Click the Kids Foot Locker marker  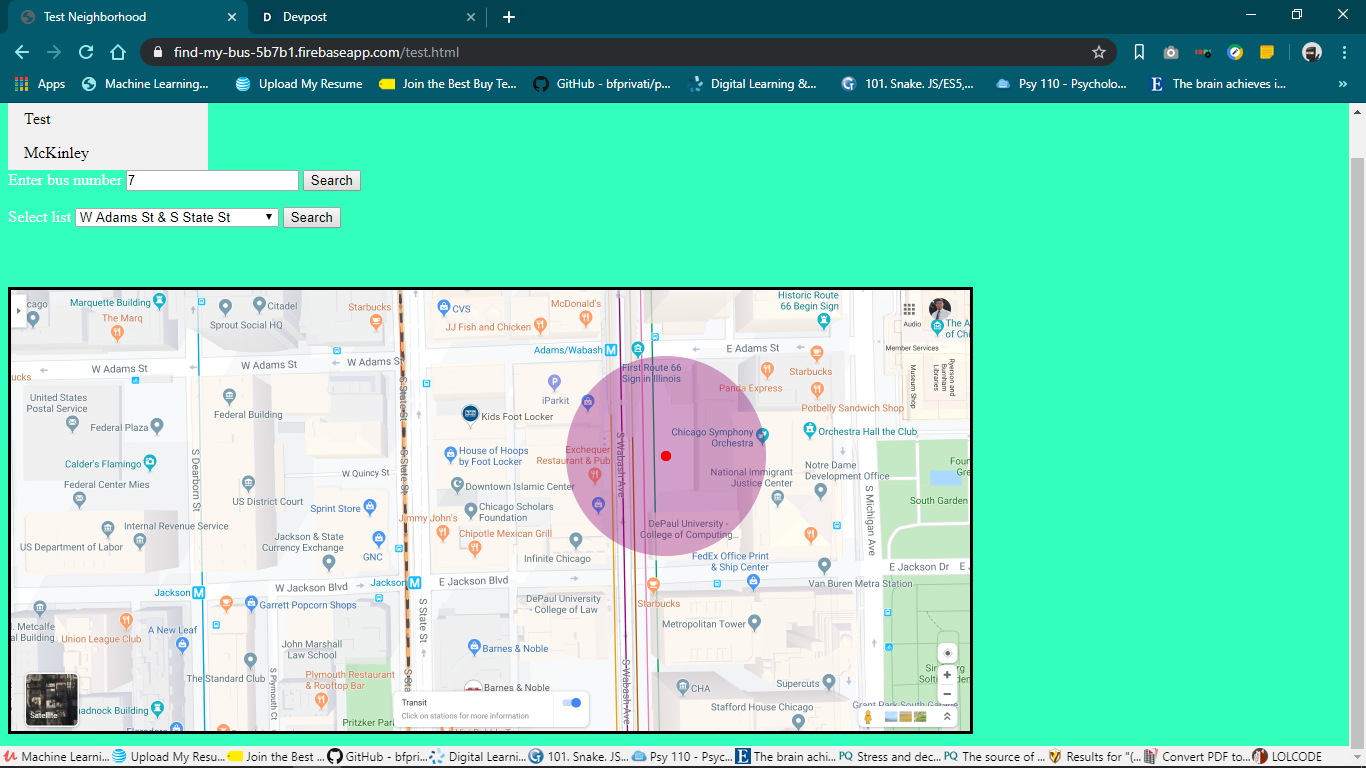pyautogui.click(x=469, y=414)
